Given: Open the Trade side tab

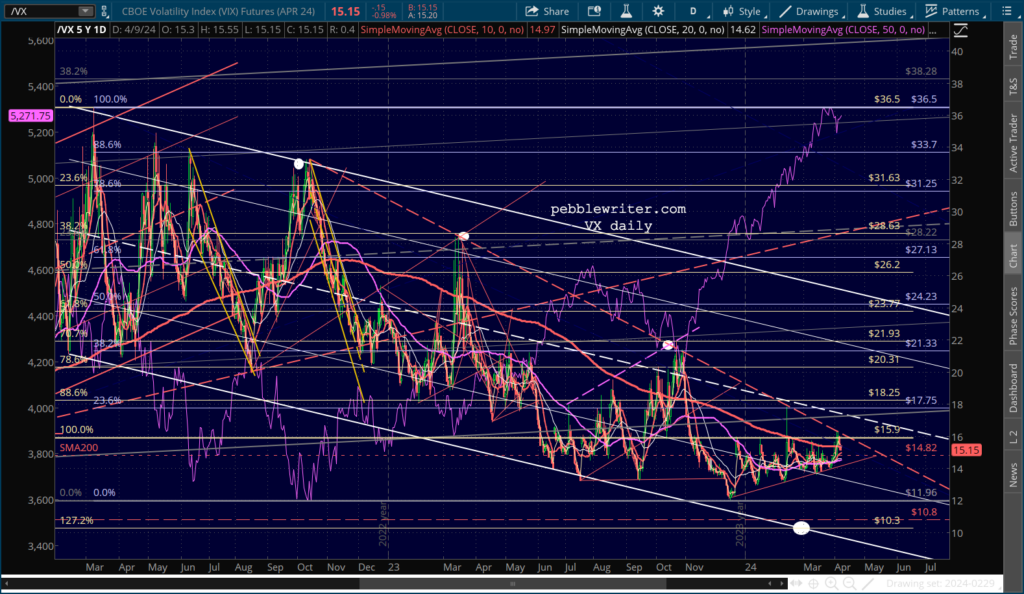Looking at the screenshot, I should click(1013, 46).
